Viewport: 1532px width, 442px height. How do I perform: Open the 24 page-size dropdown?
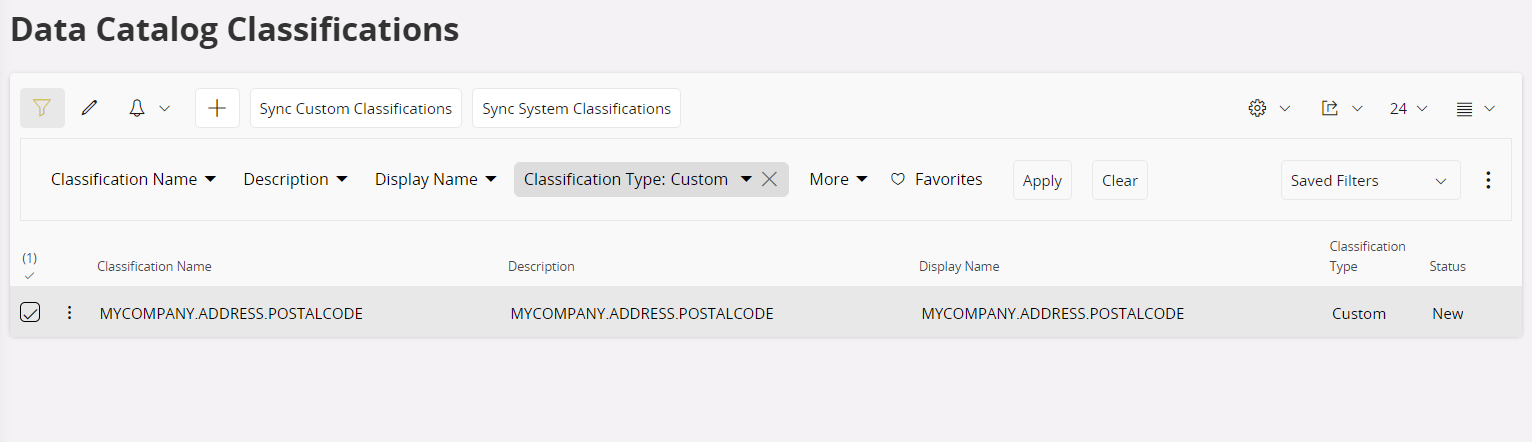coord(1408,108)
